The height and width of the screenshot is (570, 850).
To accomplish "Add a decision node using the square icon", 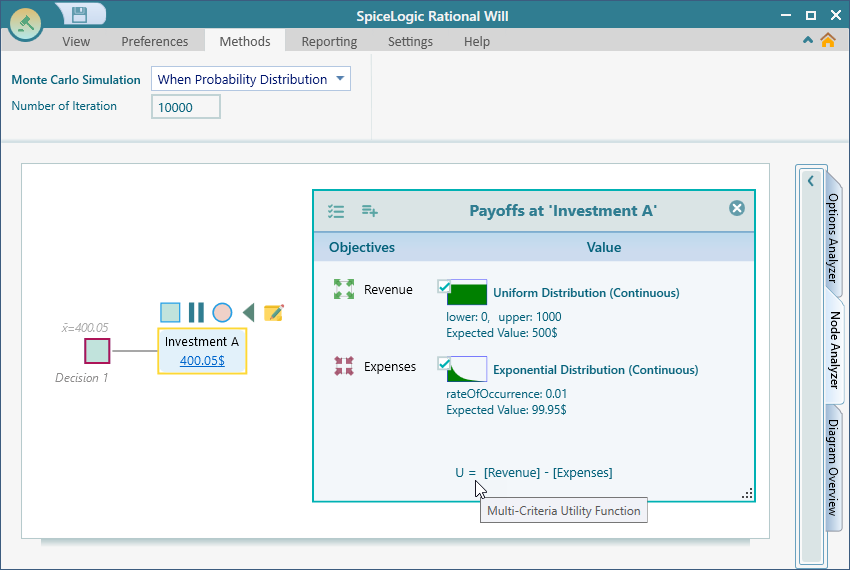I will [170, 313].
